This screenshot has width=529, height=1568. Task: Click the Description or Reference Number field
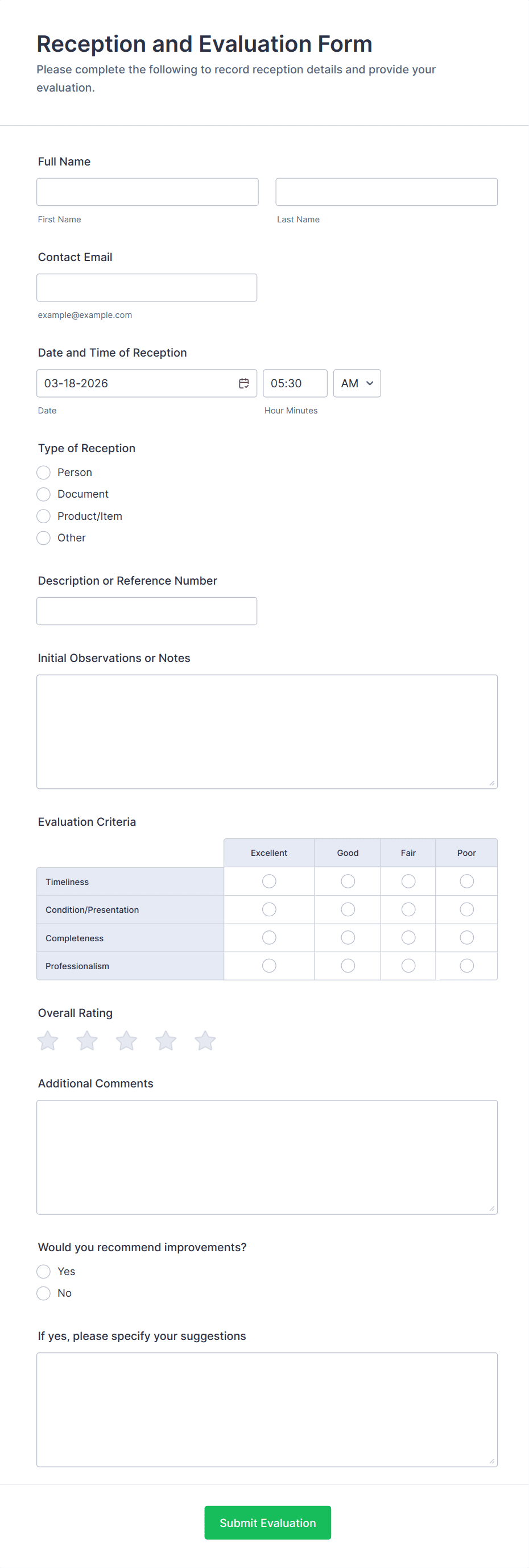[x=147, y=611]
